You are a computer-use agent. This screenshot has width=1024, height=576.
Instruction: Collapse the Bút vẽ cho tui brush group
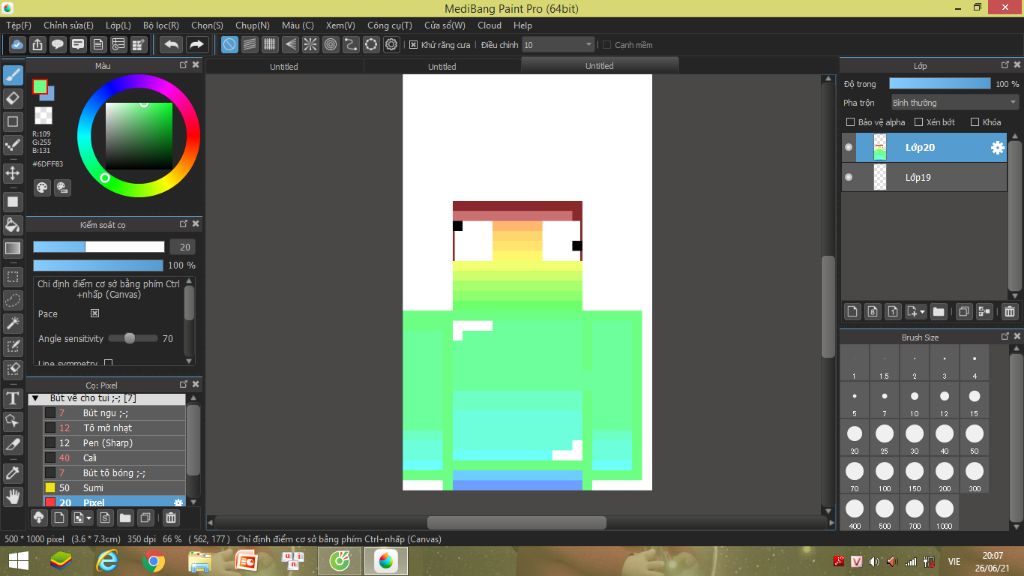36,398
